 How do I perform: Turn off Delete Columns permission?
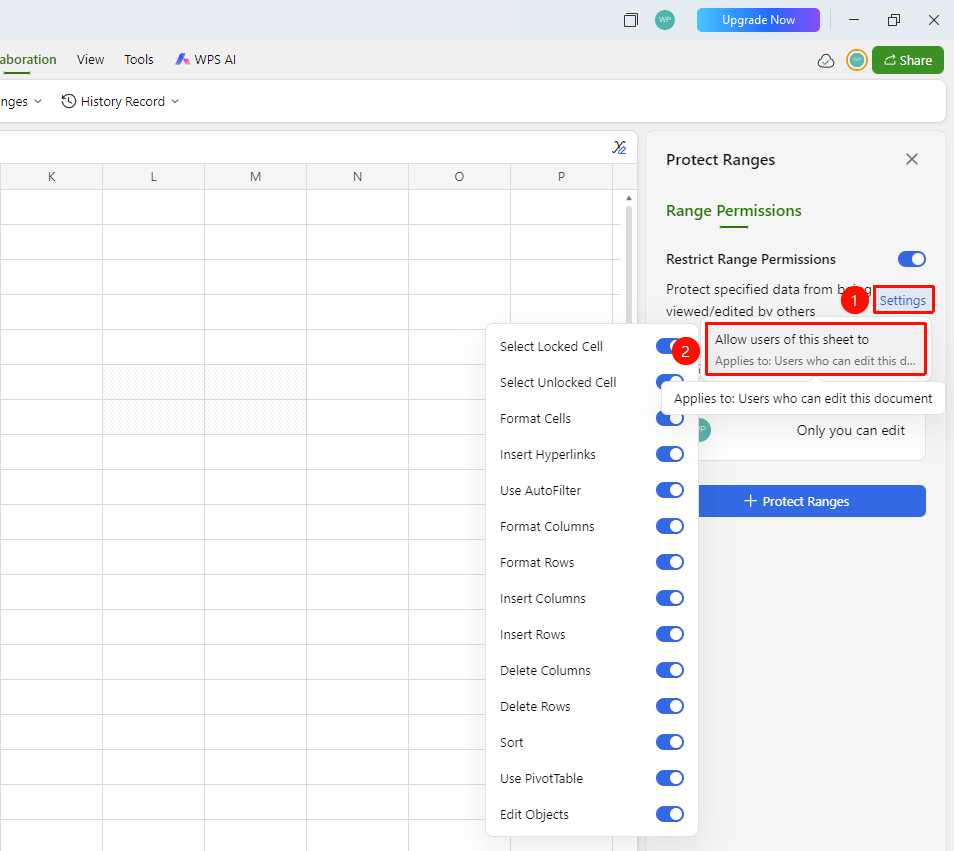pos(670,670)
